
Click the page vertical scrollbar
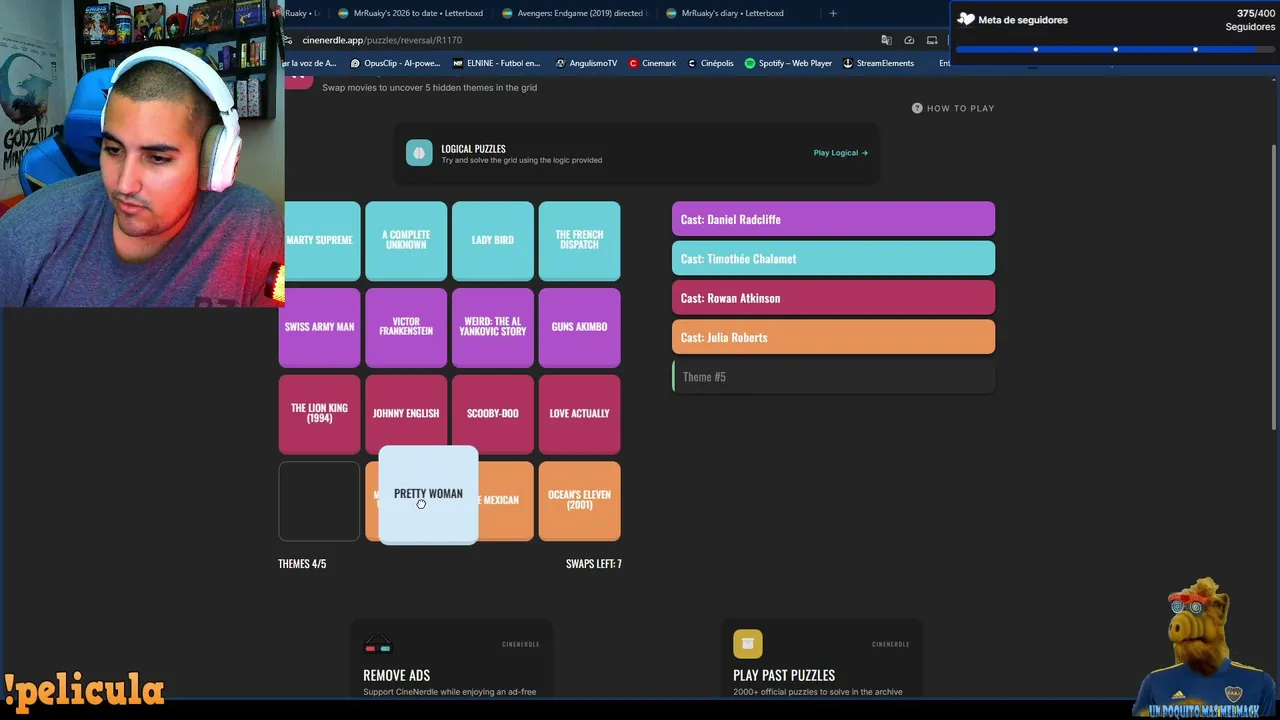1273,288
